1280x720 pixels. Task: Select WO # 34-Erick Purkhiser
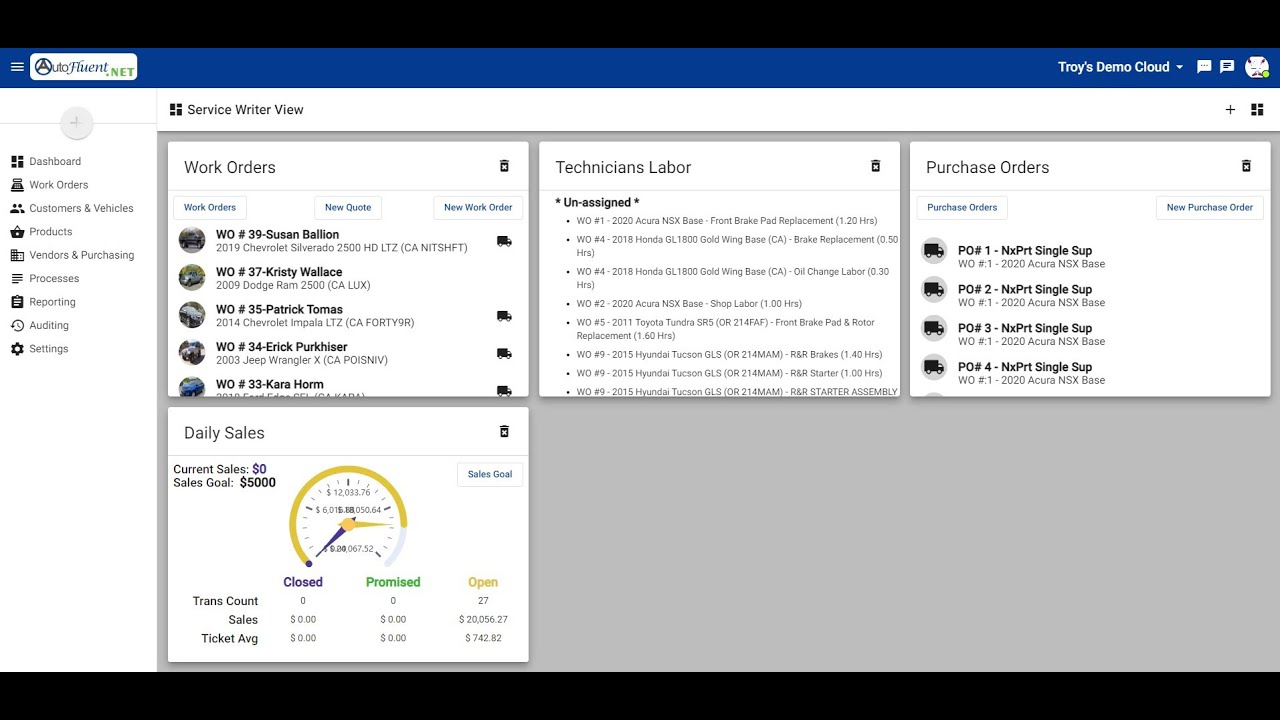tap(282, 347)
